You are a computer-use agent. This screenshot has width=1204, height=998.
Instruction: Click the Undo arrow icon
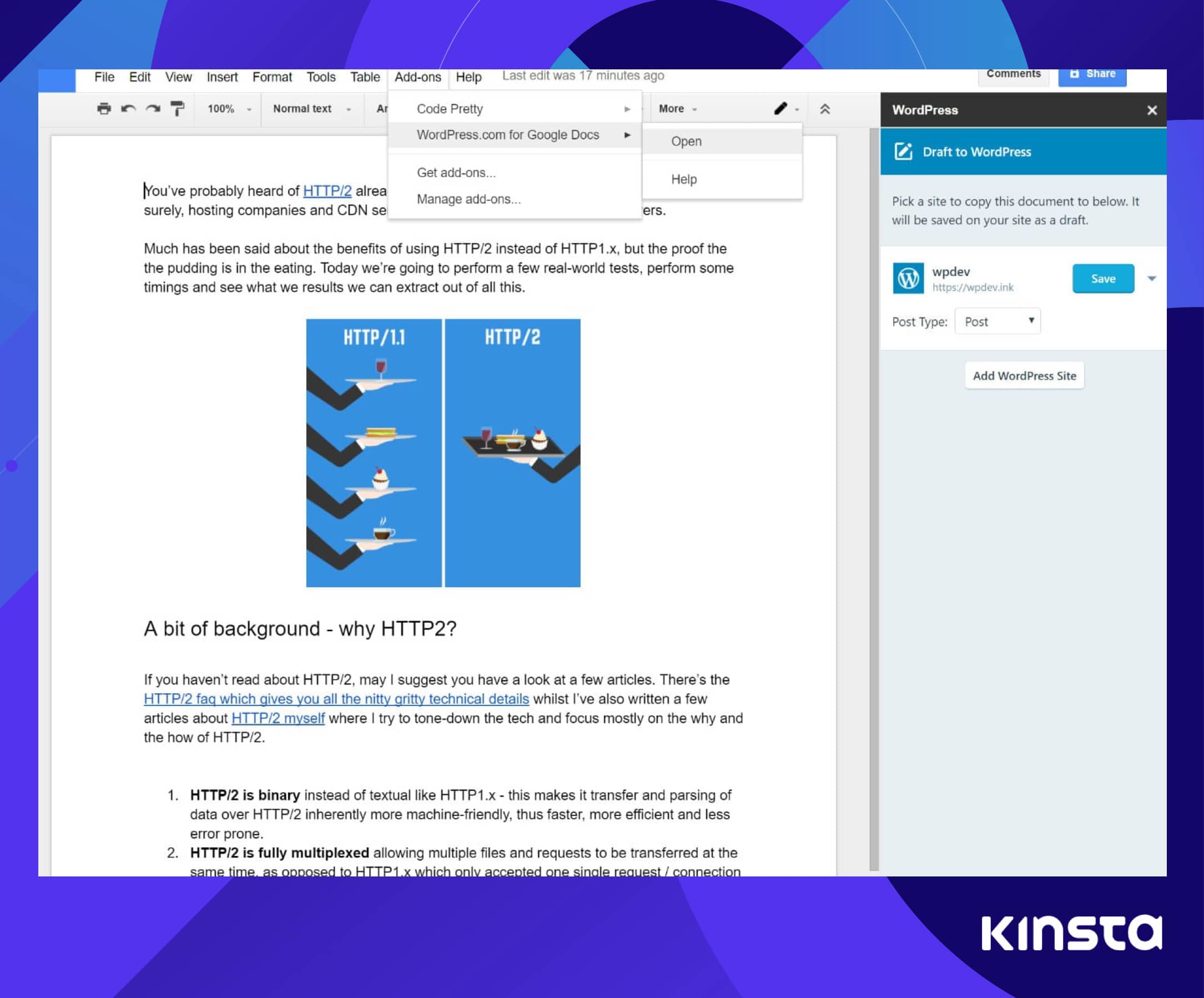(128, 108)
